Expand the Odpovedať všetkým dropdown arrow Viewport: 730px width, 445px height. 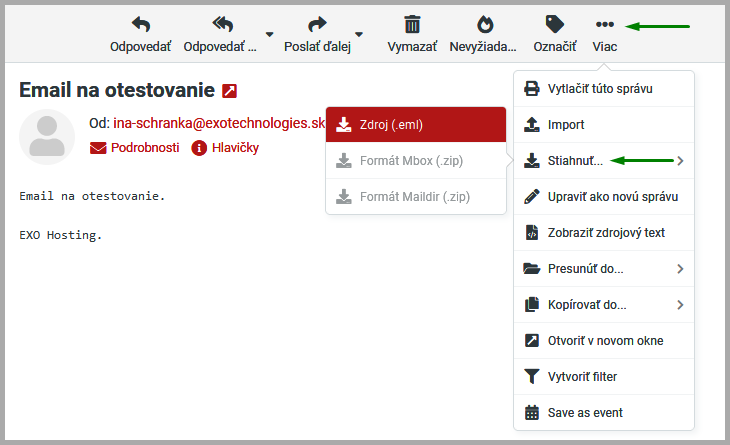coord(270,35)
